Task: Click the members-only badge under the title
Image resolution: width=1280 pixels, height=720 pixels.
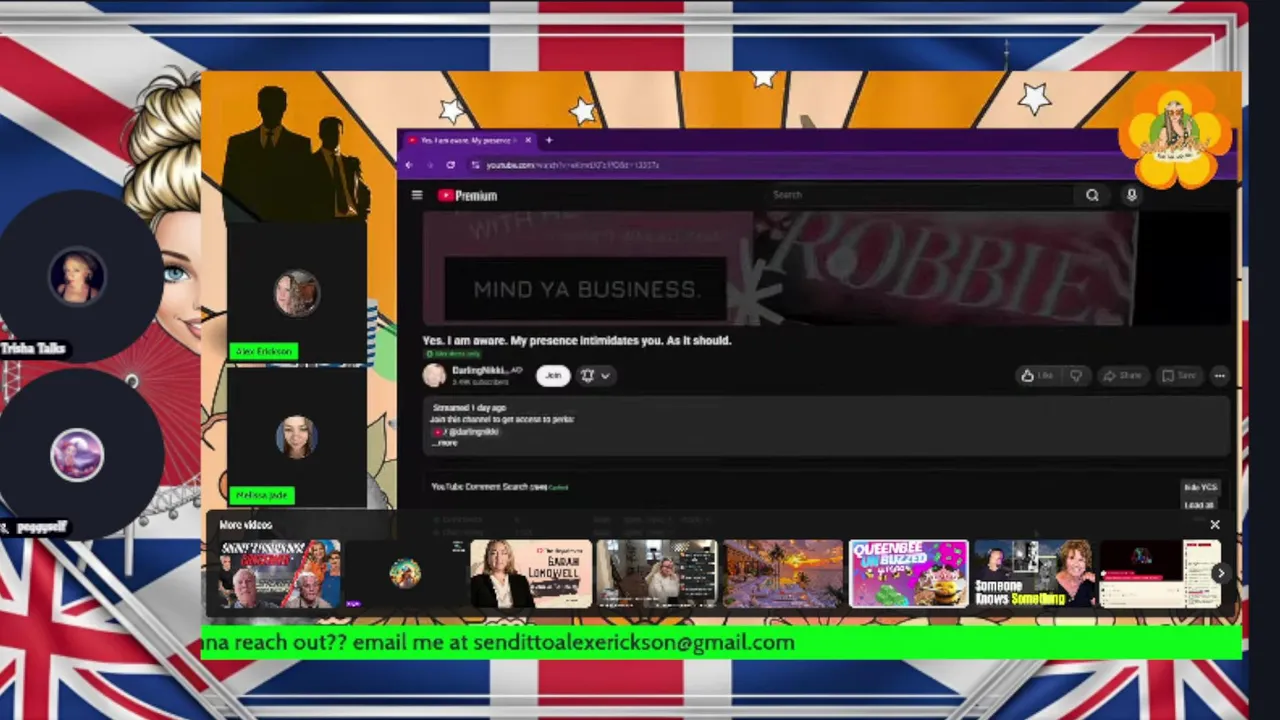Action: pos(452,354)
